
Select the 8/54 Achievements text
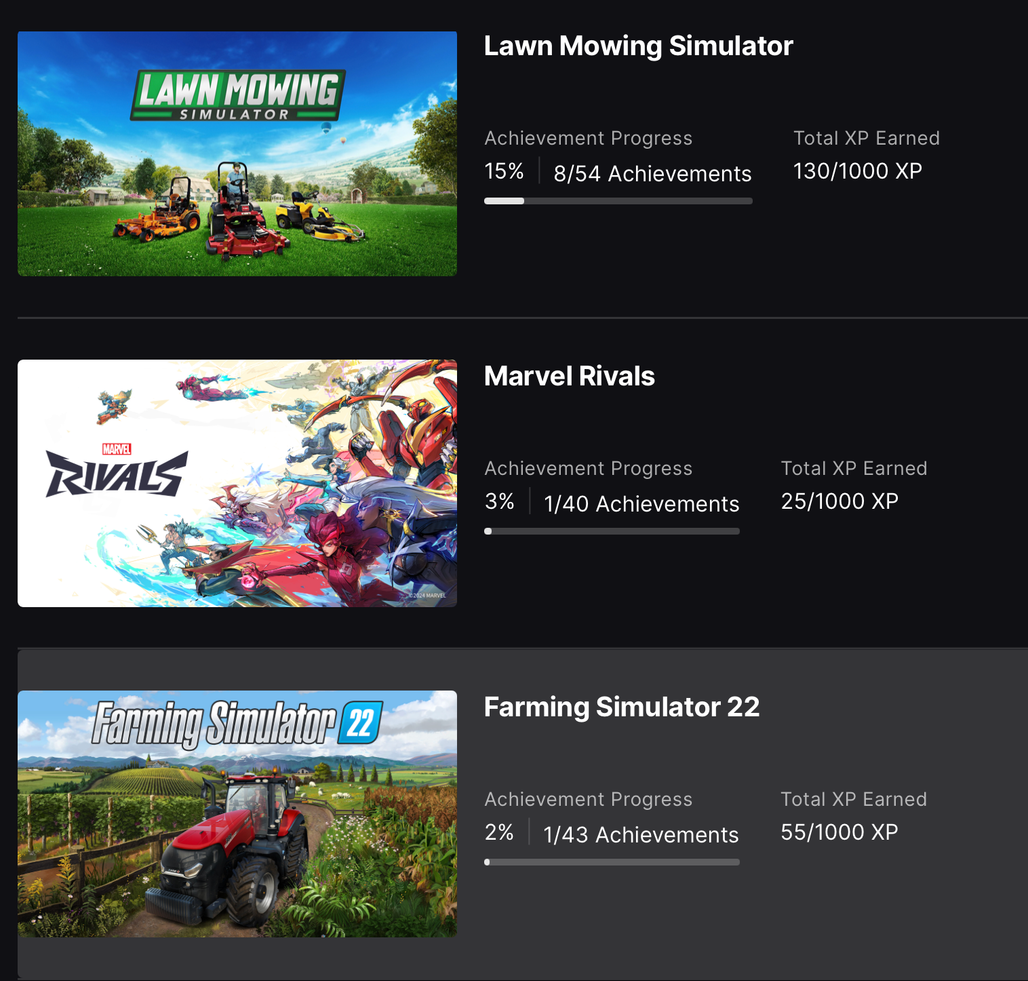click(652, 174)
